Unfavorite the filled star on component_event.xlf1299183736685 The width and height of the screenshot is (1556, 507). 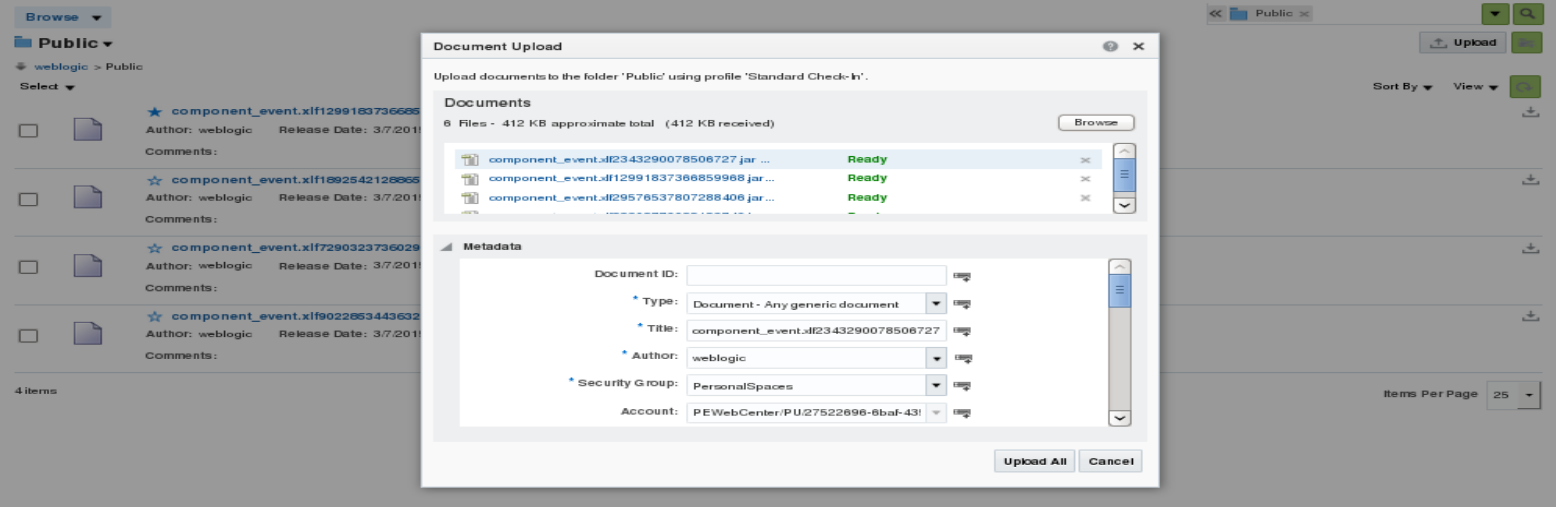pyautogui.click(x=155, y=112)
